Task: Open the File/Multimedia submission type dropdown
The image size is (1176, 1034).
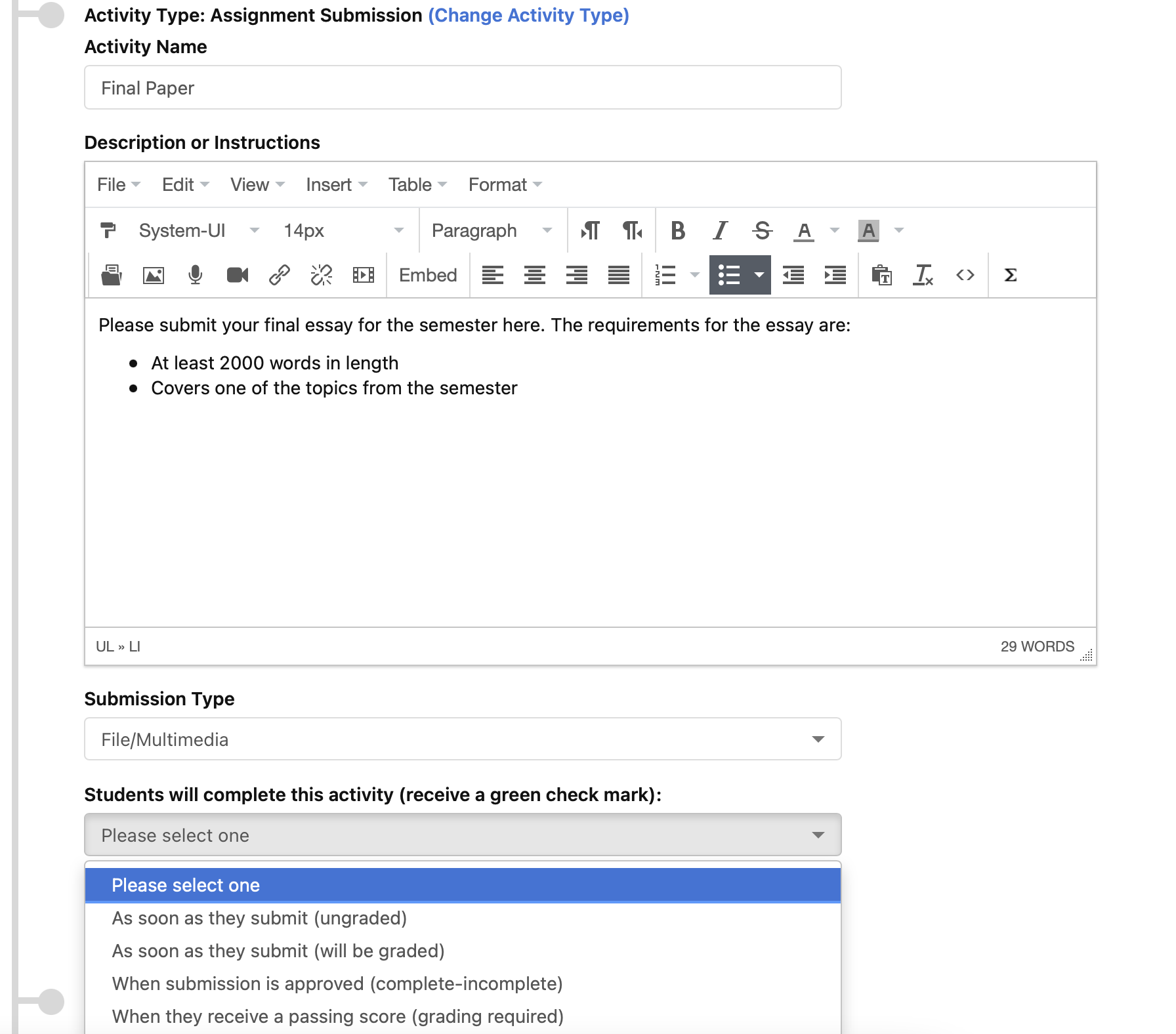Action: (x=463, y=739)
